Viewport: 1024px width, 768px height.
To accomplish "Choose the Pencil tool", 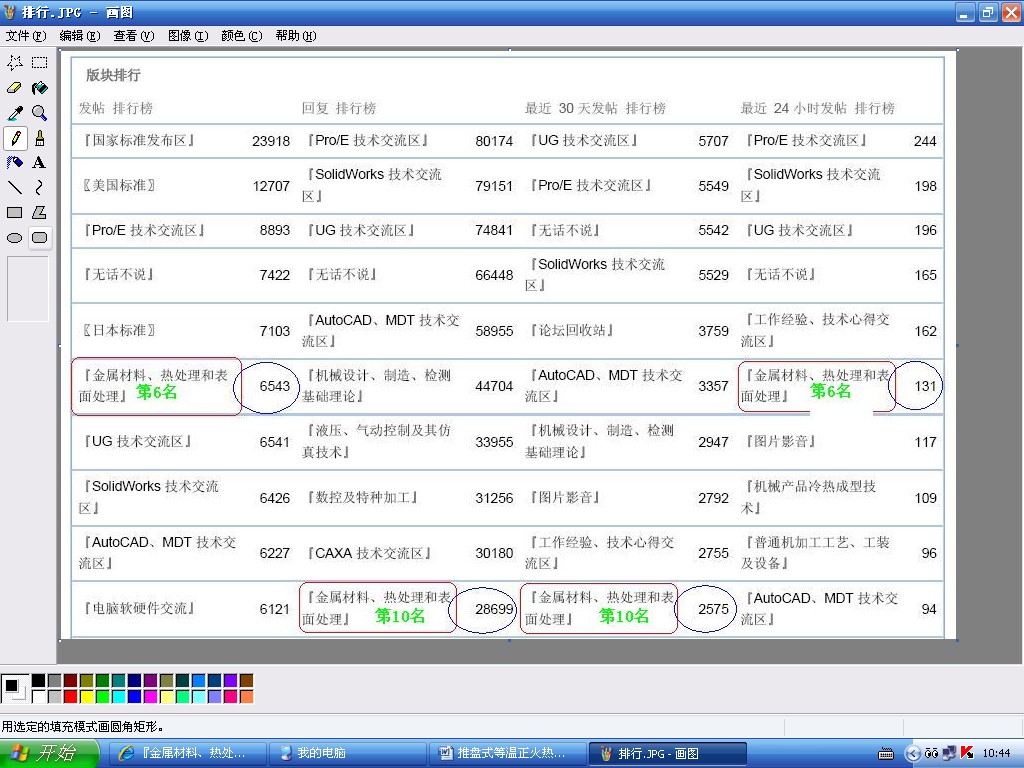I will (x=14, y=138).
